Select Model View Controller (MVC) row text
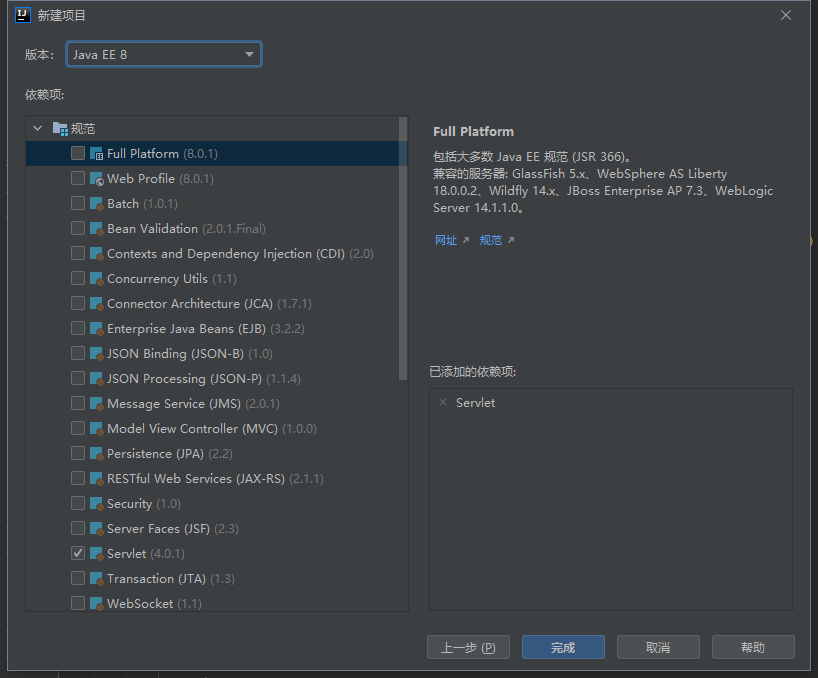The height and width of the screenshot is (678, 818). (212, 429)
